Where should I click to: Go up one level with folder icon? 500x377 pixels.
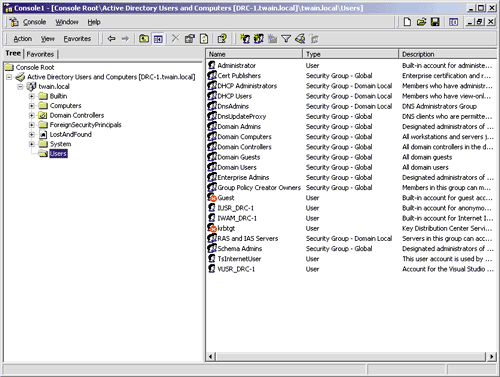(x=144, y=39)
